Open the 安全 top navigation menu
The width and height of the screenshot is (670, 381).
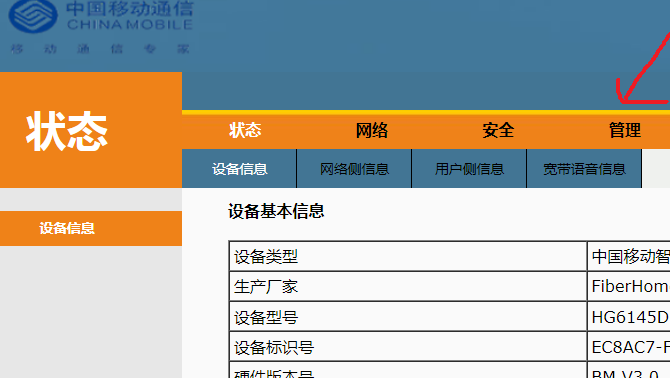498,130
